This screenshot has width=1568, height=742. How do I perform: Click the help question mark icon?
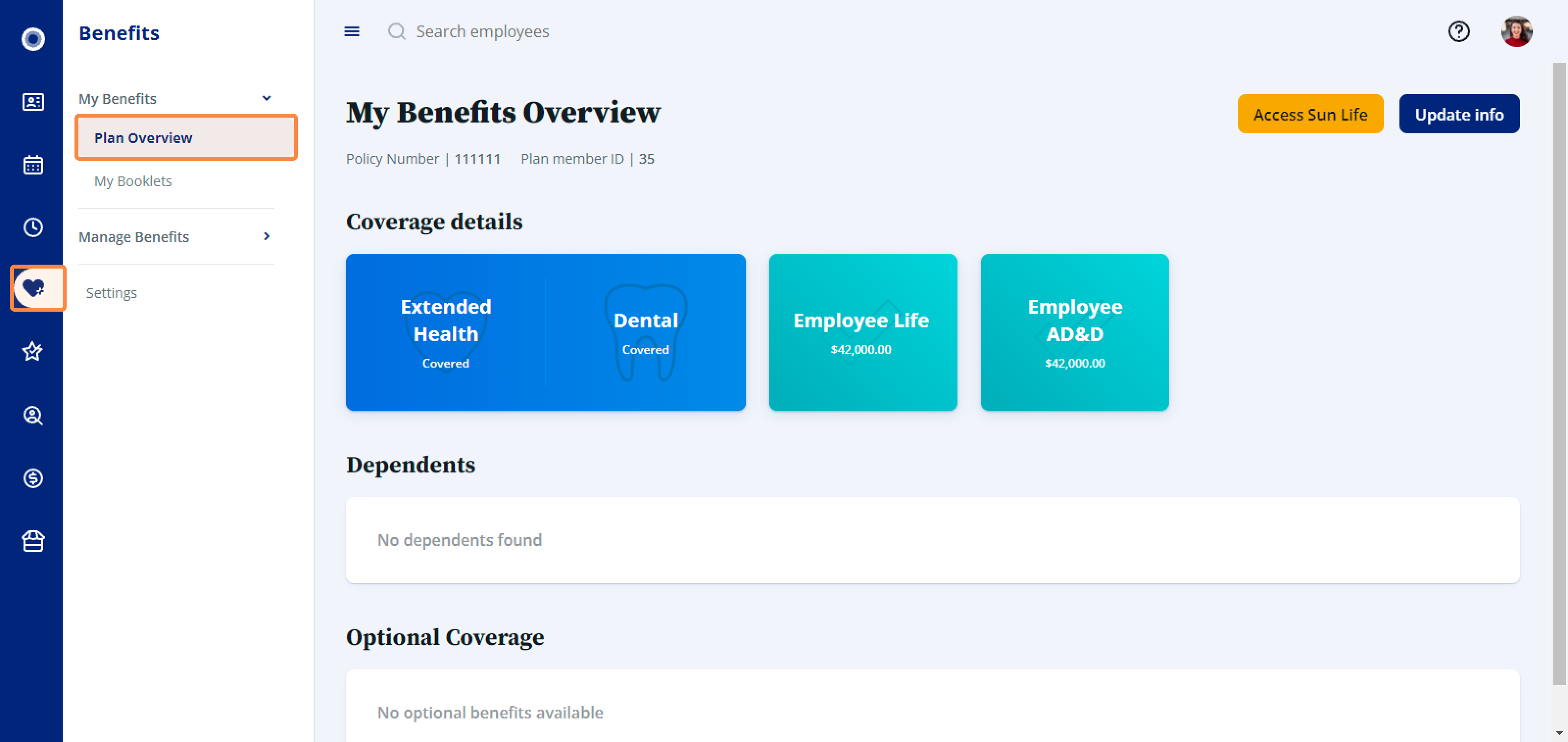[x=1458, y=31]
